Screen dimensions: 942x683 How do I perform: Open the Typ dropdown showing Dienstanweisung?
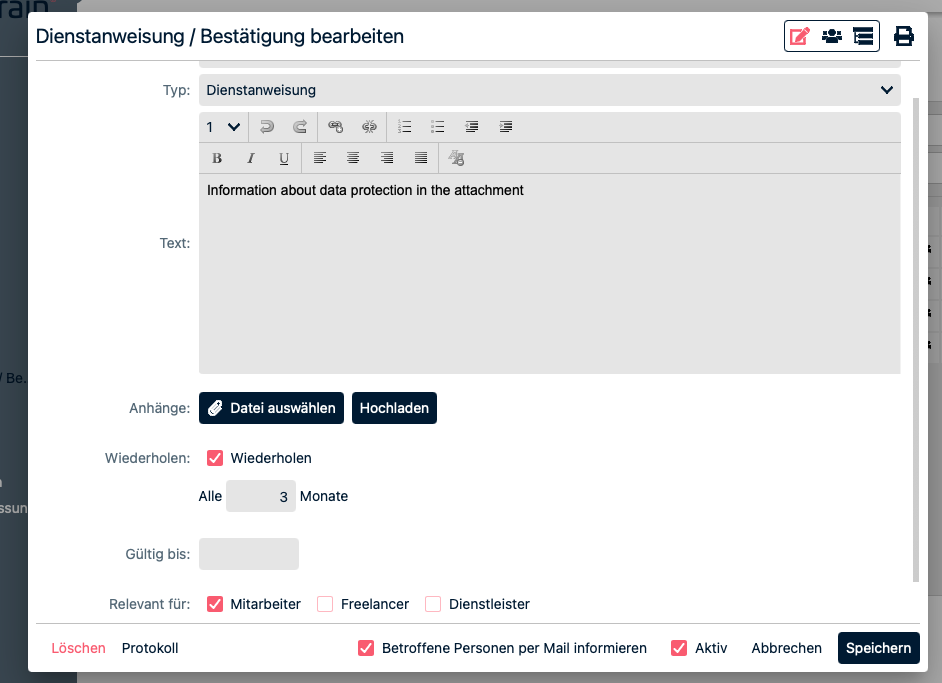549,90
